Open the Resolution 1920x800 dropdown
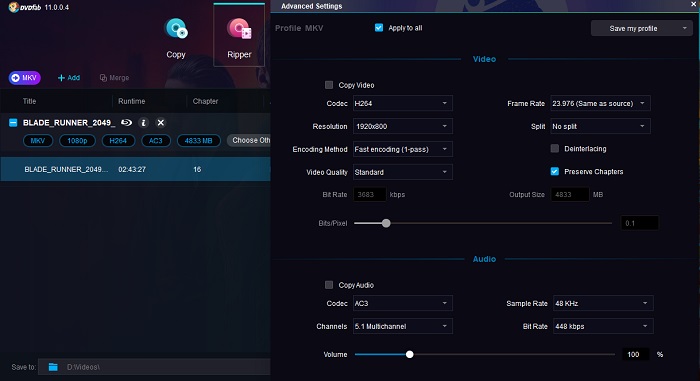Image resolution: width=700 pixels, height=381 pixels. 403,126
